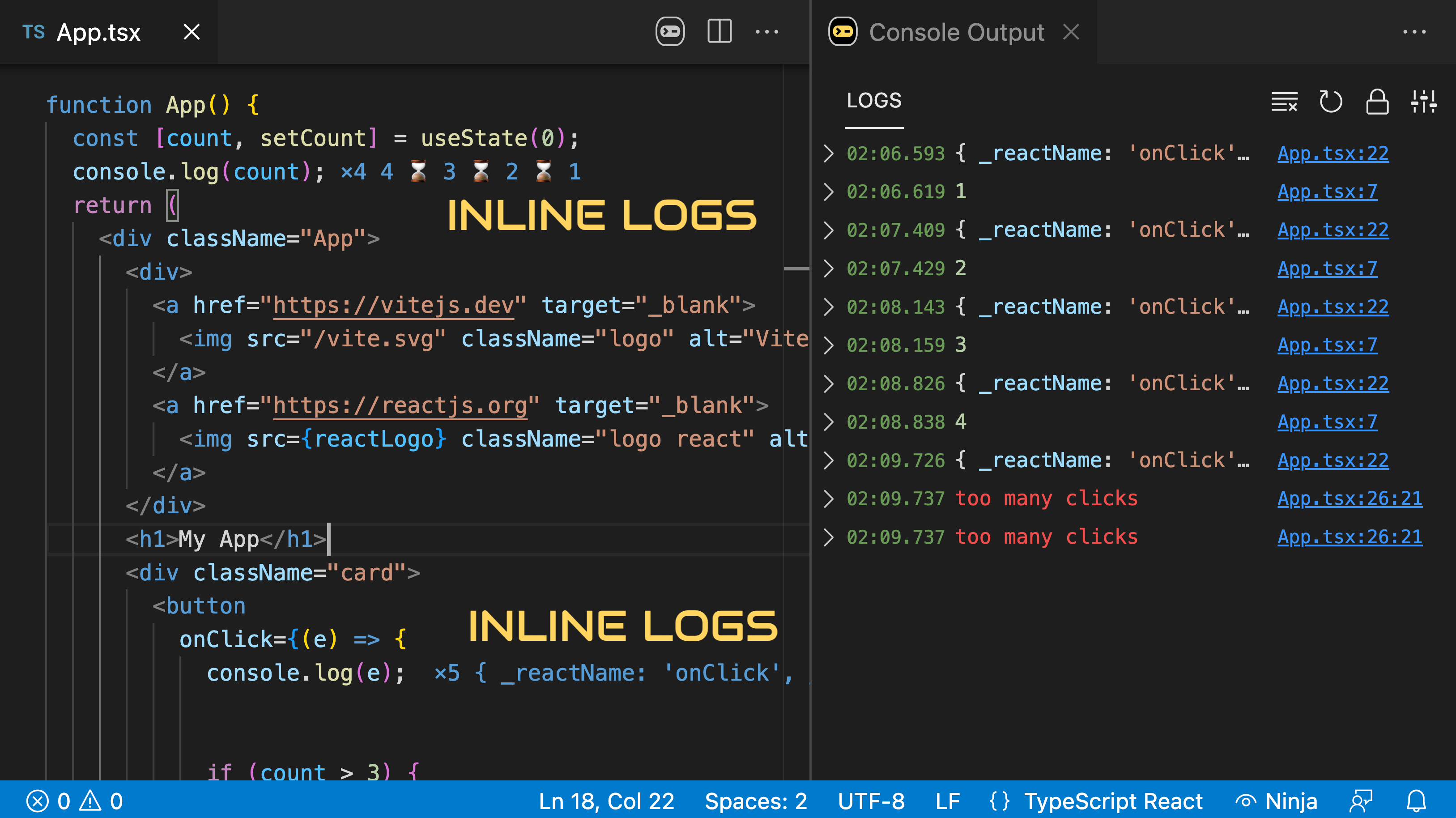This screenshot has width=1456, height=818.
Task: Open second App.tsx:26:21 error link
Action: [1350, 537]
